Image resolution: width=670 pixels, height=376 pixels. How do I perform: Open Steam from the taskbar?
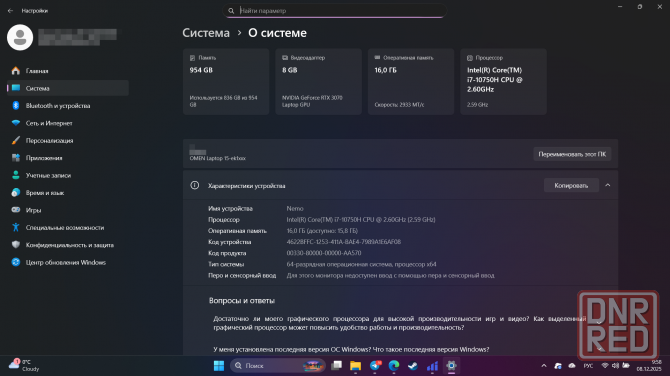(x=413, y=366)
